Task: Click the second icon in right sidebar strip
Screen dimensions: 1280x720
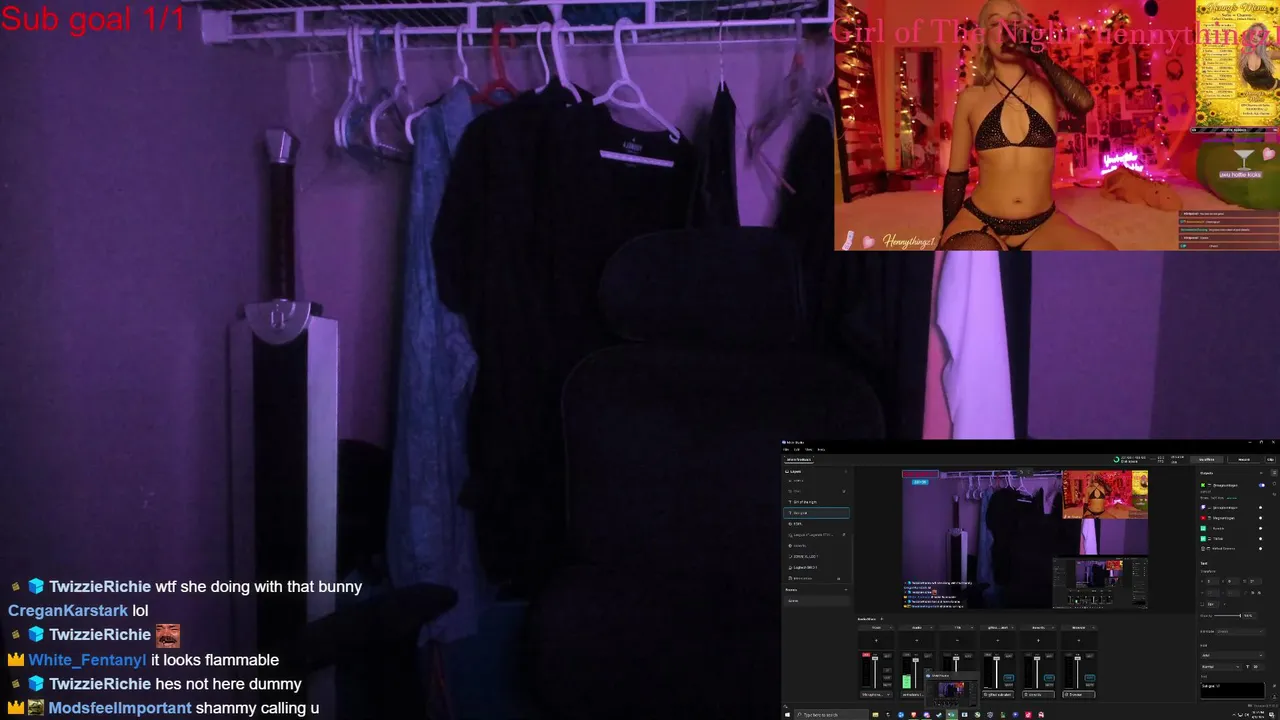Action: point(1274,484)
